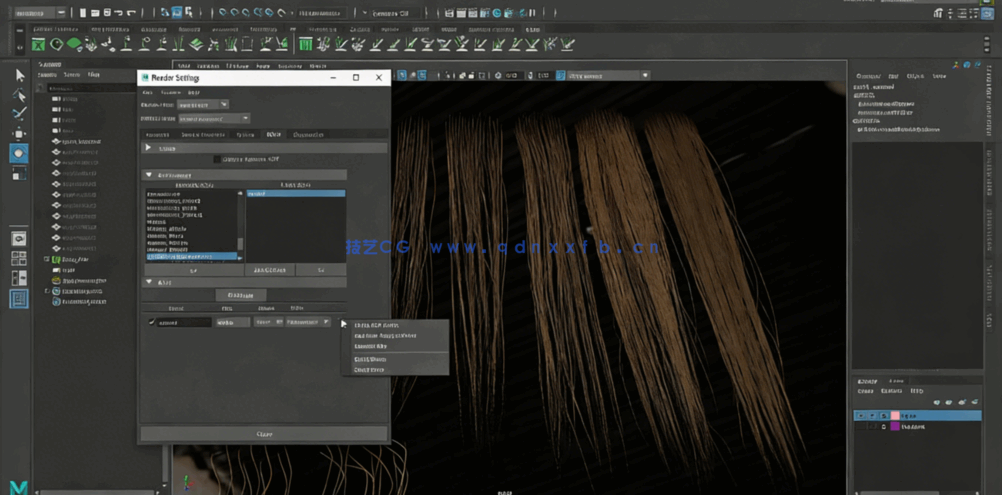Screen dimensions: 1002x495
Task: Toggle the checkbox in the first AOV row
Action: (x=152, y=322)
